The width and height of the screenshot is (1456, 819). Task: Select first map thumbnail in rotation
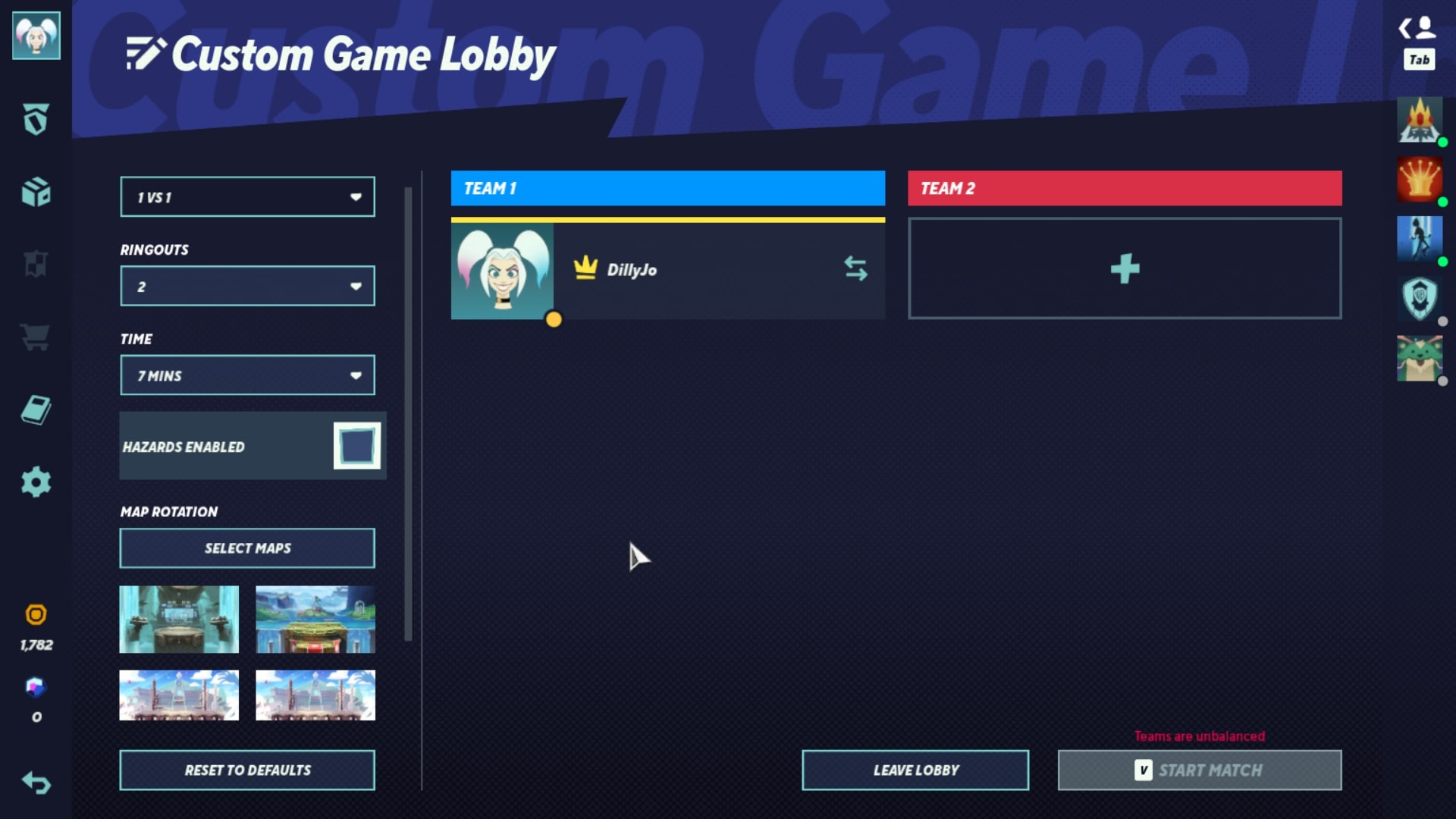point(180,619)
